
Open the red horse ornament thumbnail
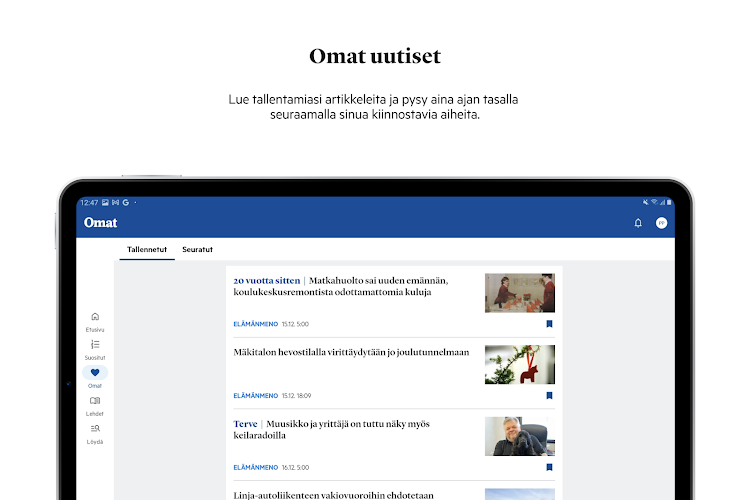[520, 365]
